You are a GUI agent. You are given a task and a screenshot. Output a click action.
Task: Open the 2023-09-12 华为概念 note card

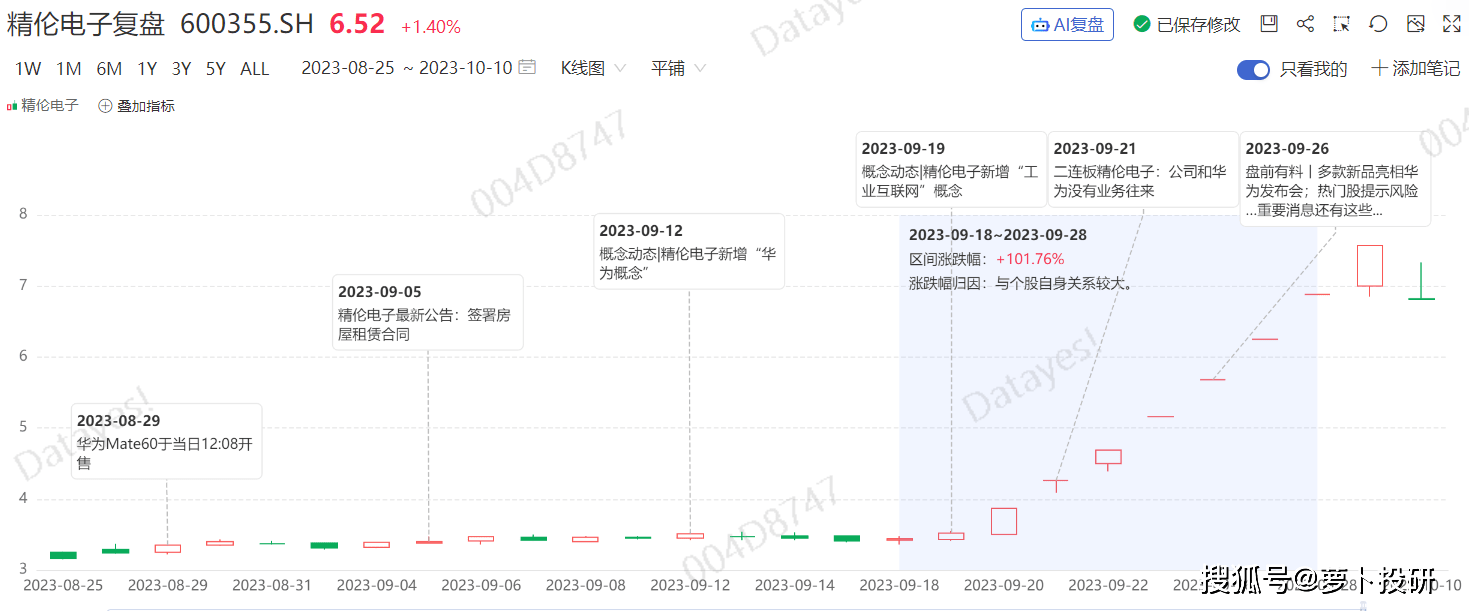(x=688, y=251)
